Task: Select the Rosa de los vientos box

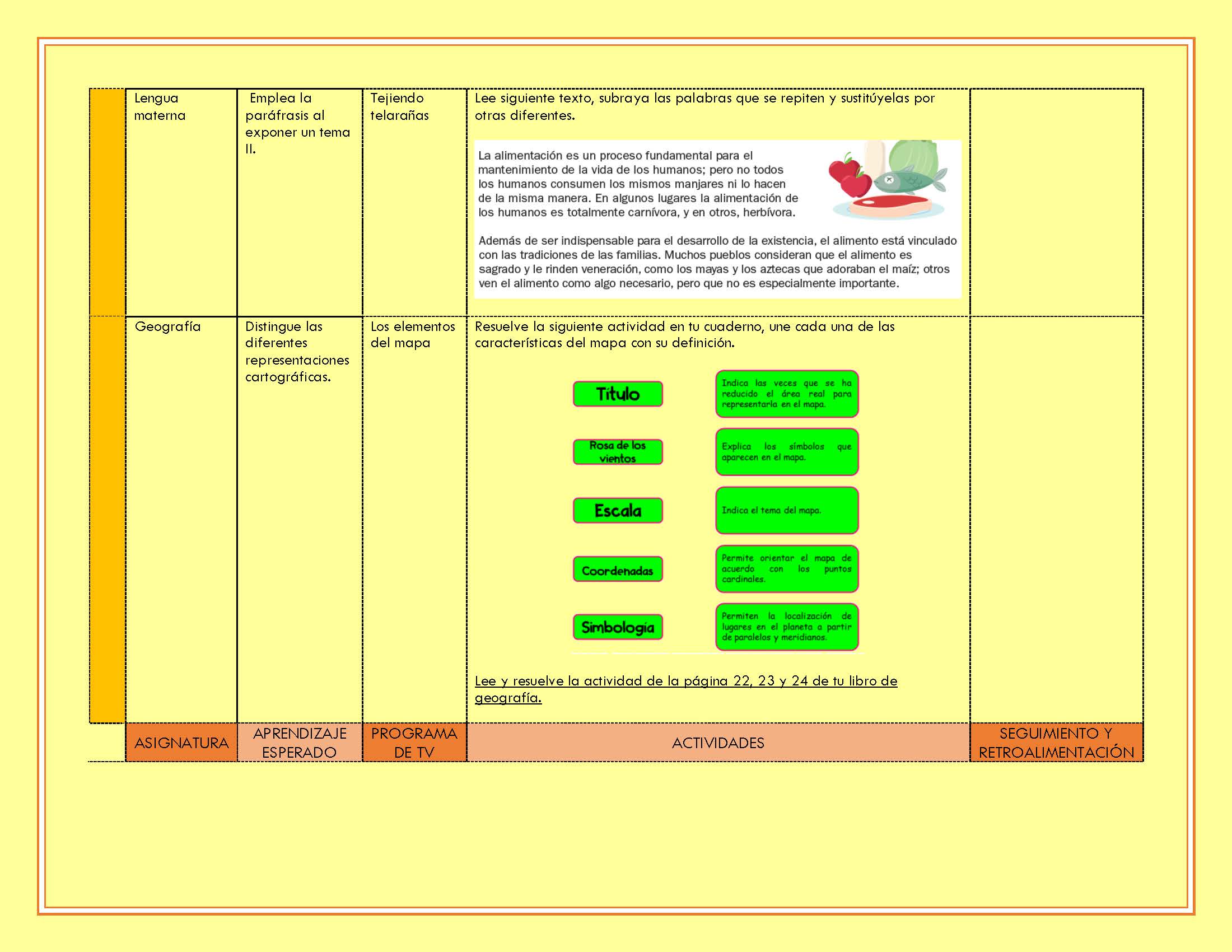Action: pos(617,452)
